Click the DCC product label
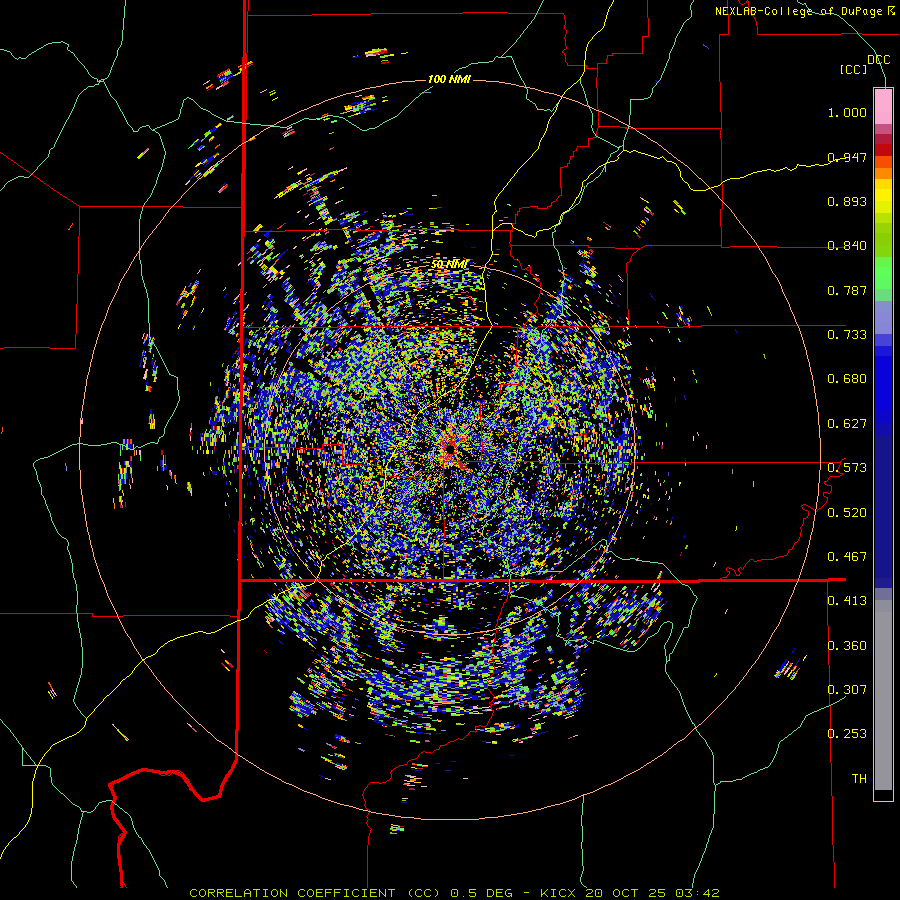900x900 pixels. pyautogui.click(x=878, y=60)
